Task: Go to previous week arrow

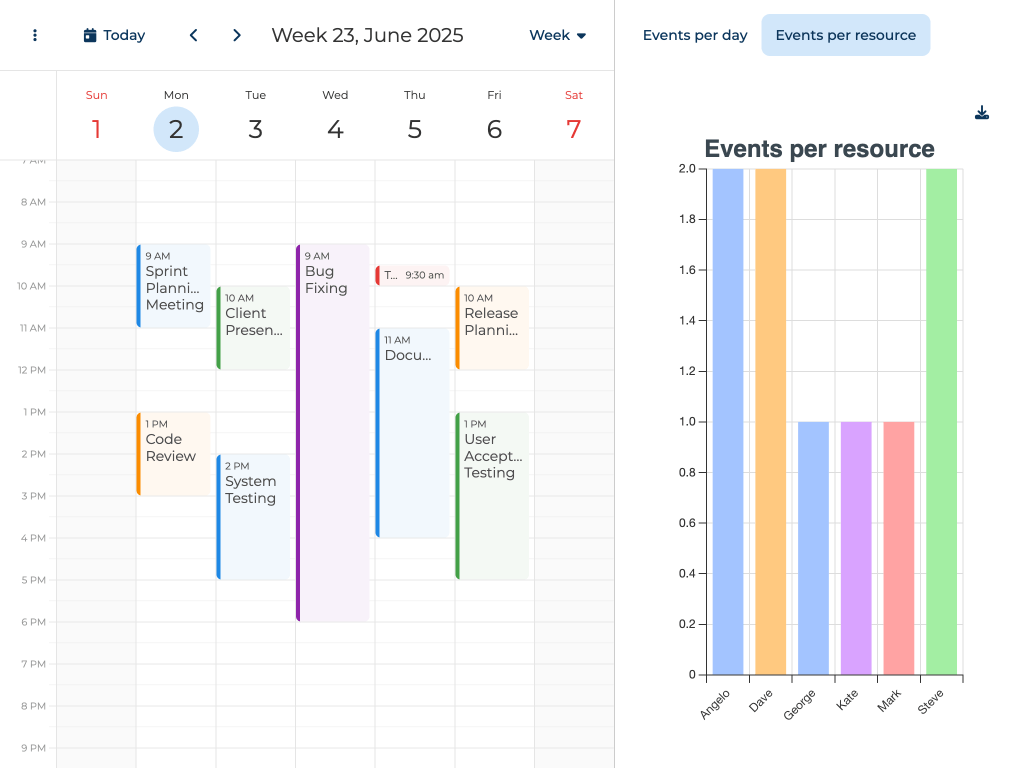Action: coord(193,35)
